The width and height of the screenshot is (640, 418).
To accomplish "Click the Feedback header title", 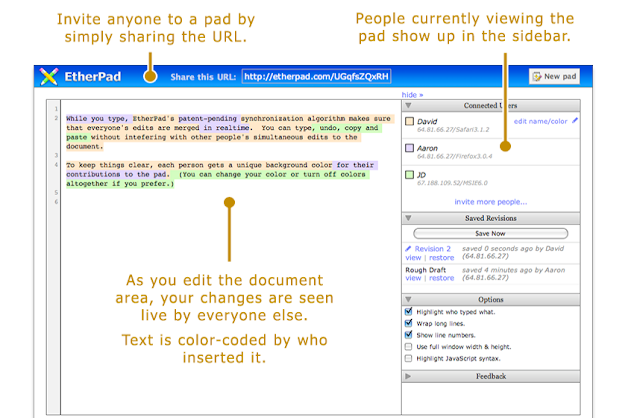I will click(x=491, y=376).
